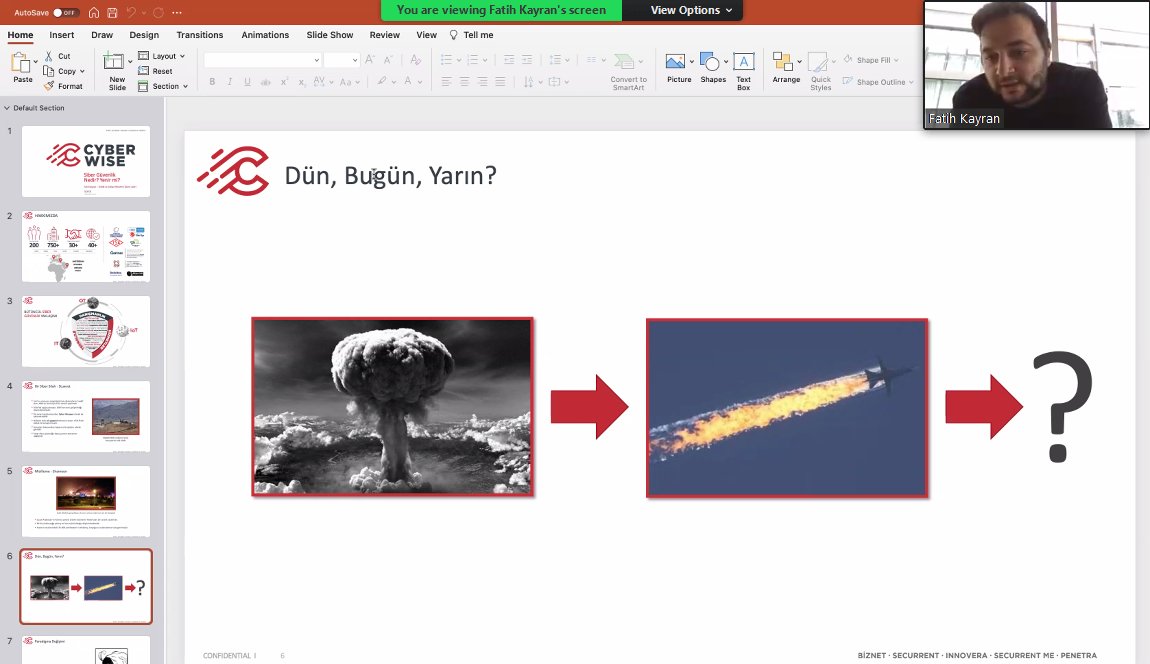Open Quick Styles gallery
The image size is (1150, 664).
820,71
